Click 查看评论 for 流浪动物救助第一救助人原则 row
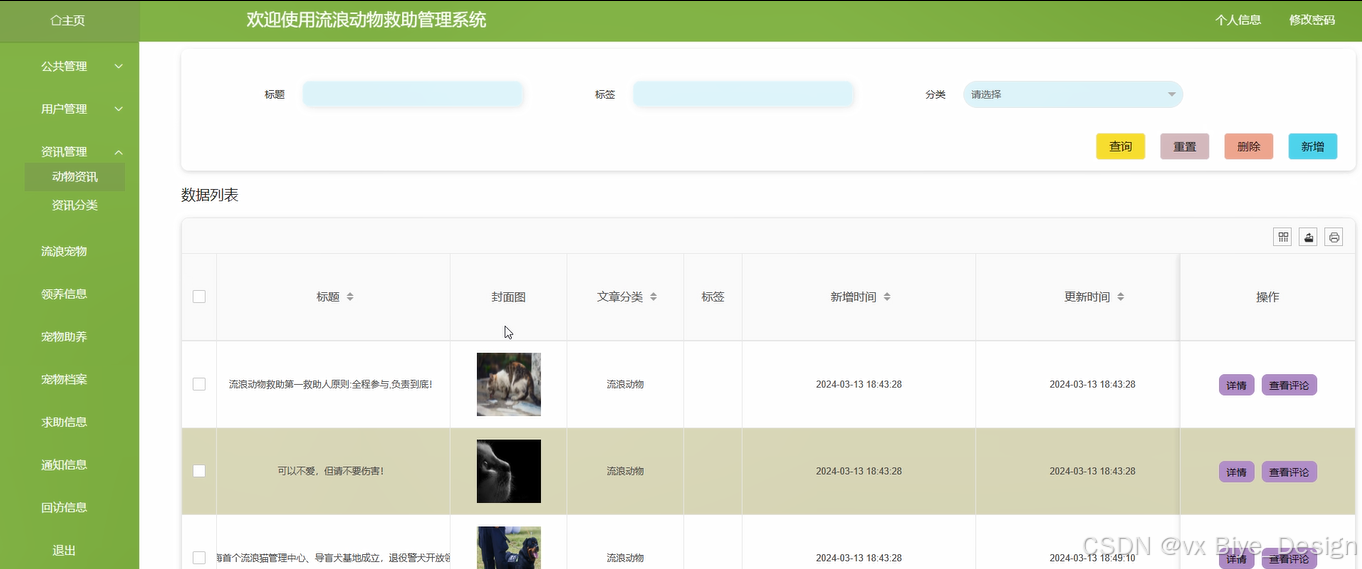1362x569 pixels. tap(1289, 385)
